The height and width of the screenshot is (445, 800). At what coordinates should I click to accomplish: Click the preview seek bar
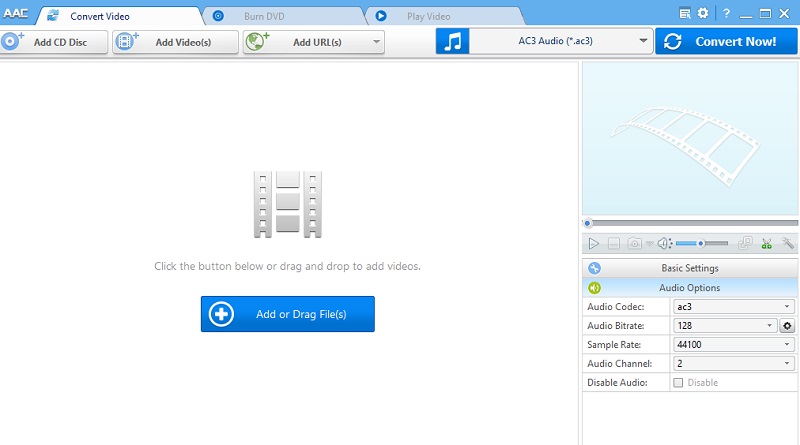click(x=690, y=223)
